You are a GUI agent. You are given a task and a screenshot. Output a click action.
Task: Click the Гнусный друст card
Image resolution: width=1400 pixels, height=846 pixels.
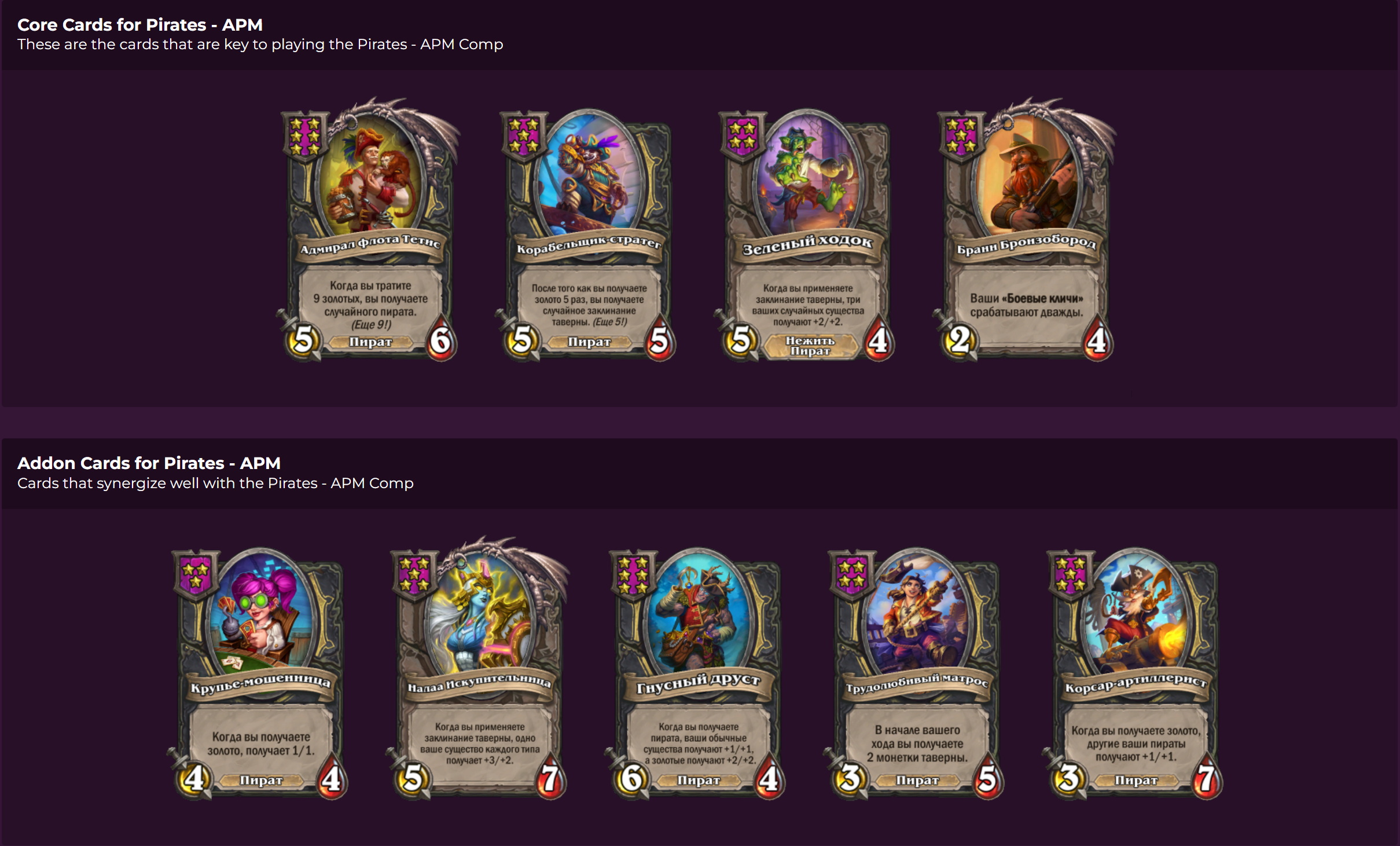[x=697, y=673]
